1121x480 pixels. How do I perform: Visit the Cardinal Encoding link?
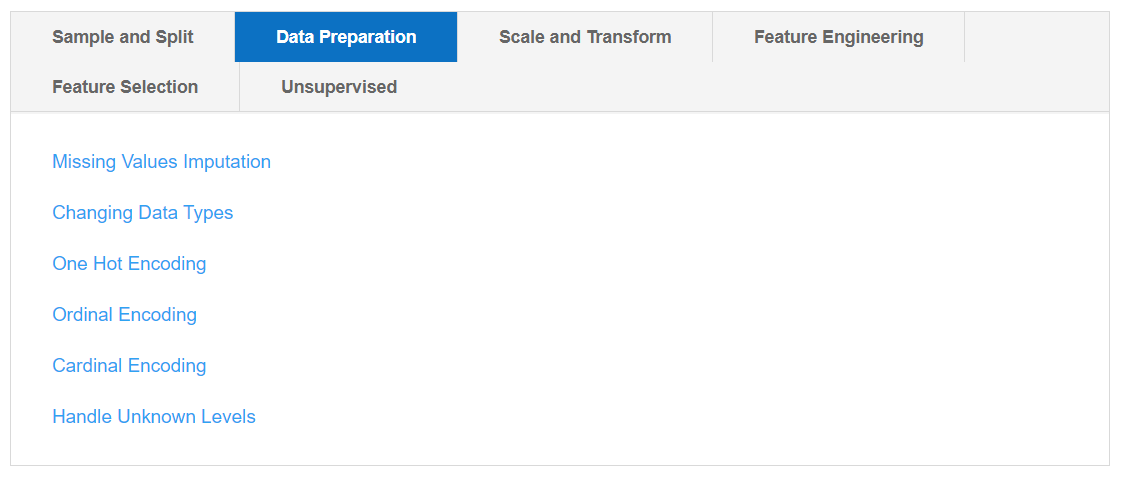click(129, 366)
